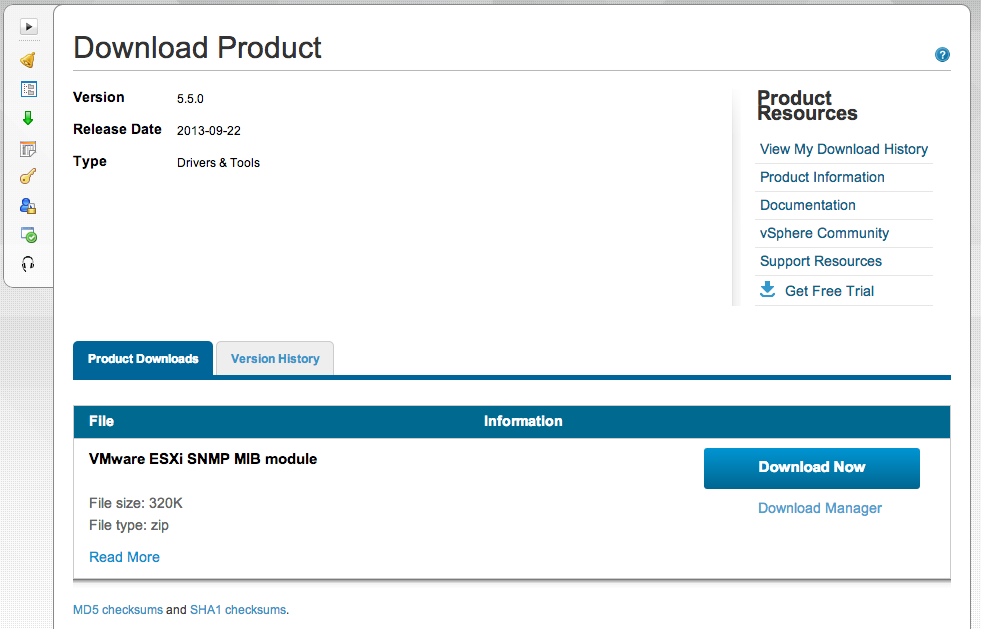This screenshot has width=981, height=629.
Task: Click the gold key license icon
Action: [28, 176]
